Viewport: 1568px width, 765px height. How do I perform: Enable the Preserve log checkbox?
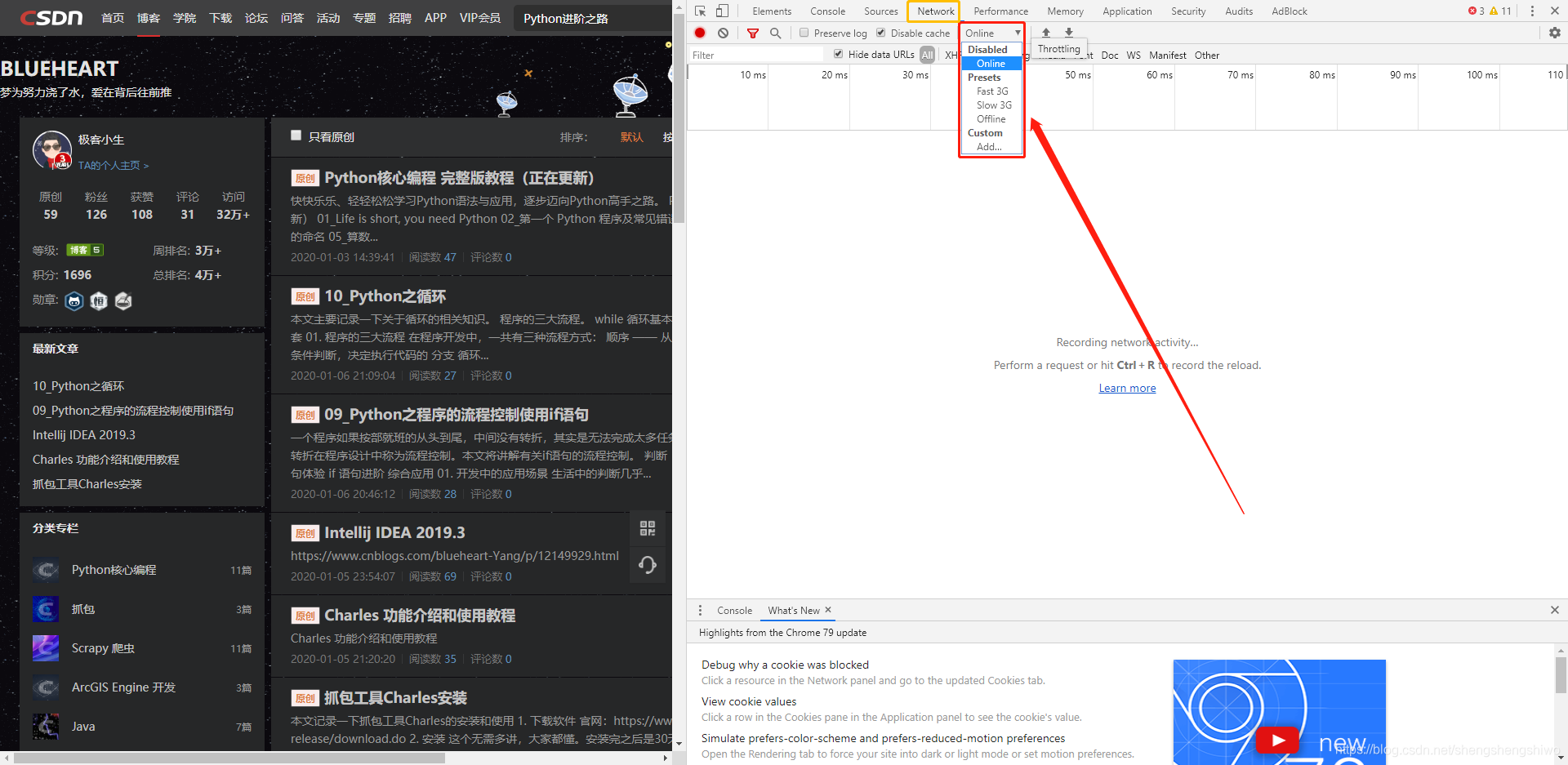804,33
